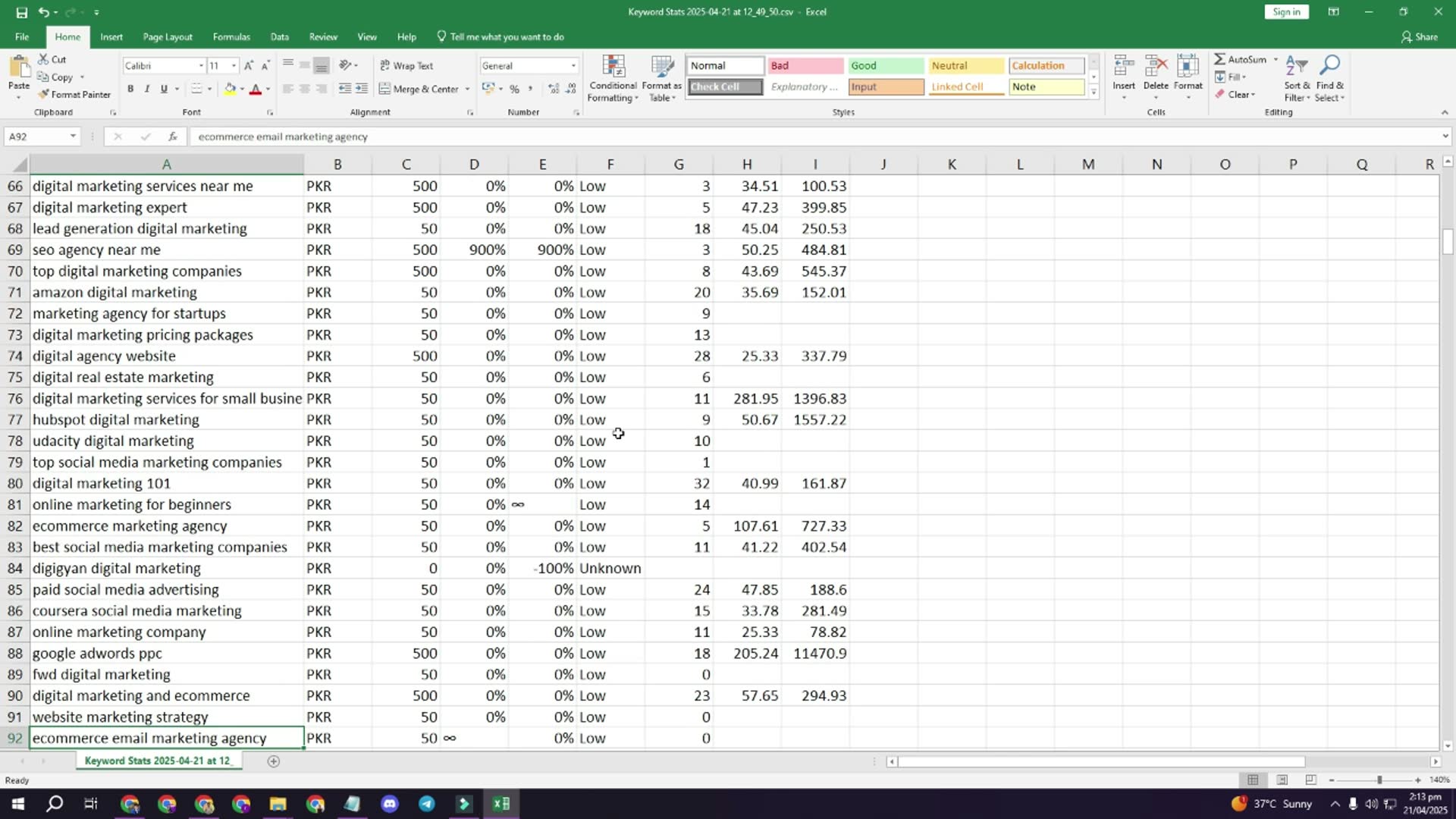Expand Merge & Center dropdown arrow
The image size is (1456, 819).
tap(467, 89)
